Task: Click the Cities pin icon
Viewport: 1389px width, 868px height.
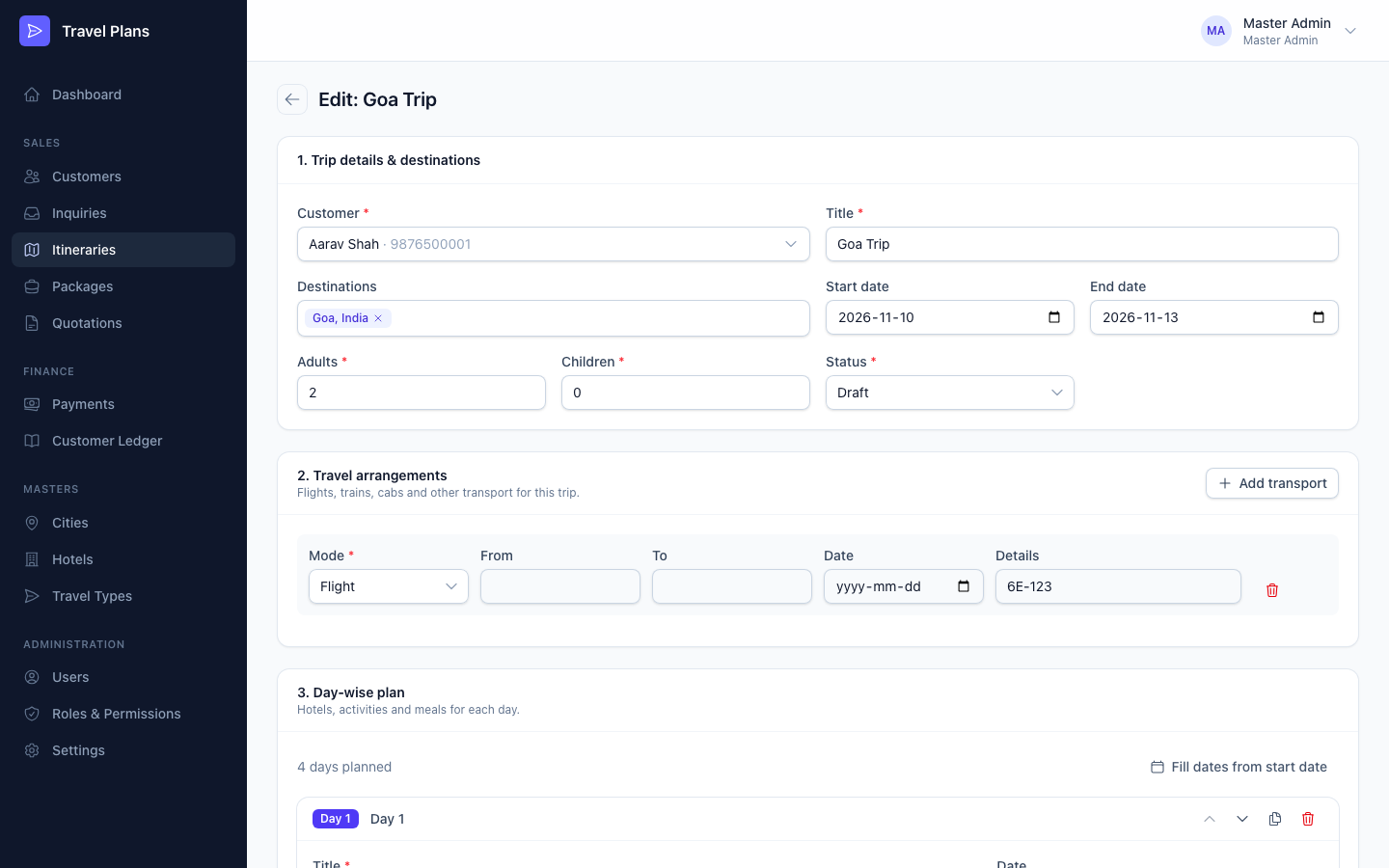Action: (x=32, y=523)
